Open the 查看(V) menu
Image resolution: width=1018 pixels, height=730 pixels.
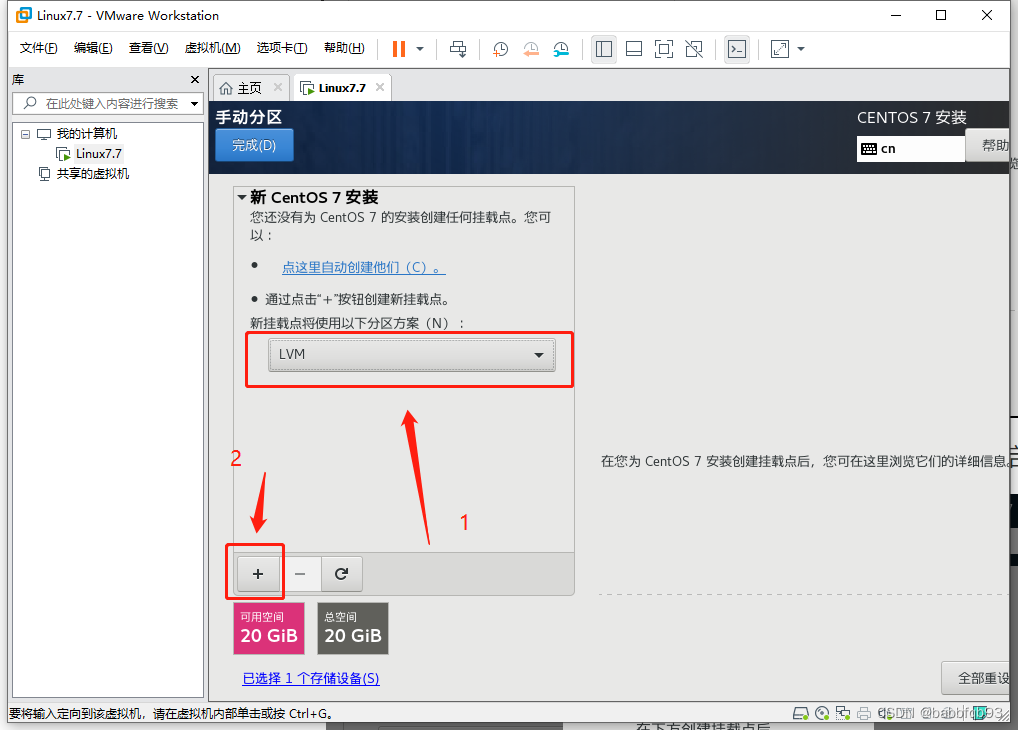pos(148,48)
